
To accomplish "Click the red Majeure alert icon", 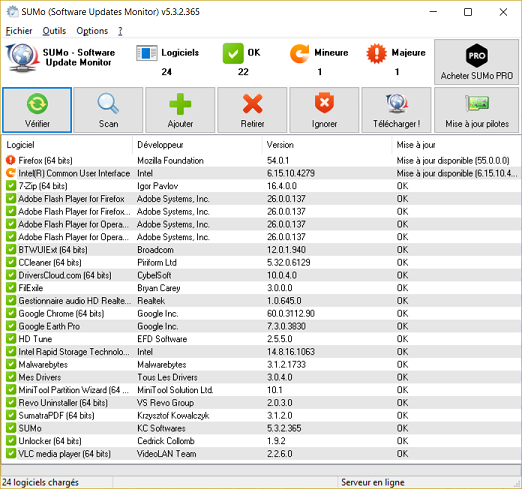I will [376, 53].
